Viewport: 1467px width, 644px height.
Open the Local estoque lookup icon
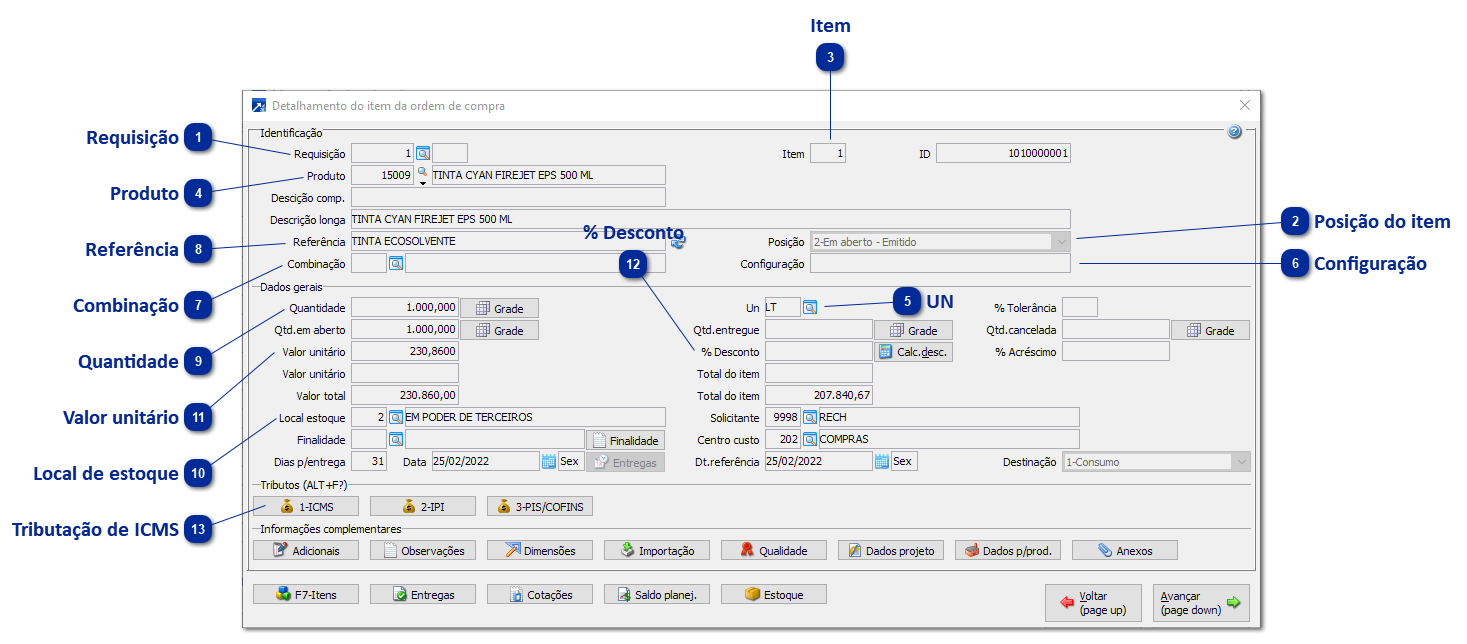click(x=395, y=418)
